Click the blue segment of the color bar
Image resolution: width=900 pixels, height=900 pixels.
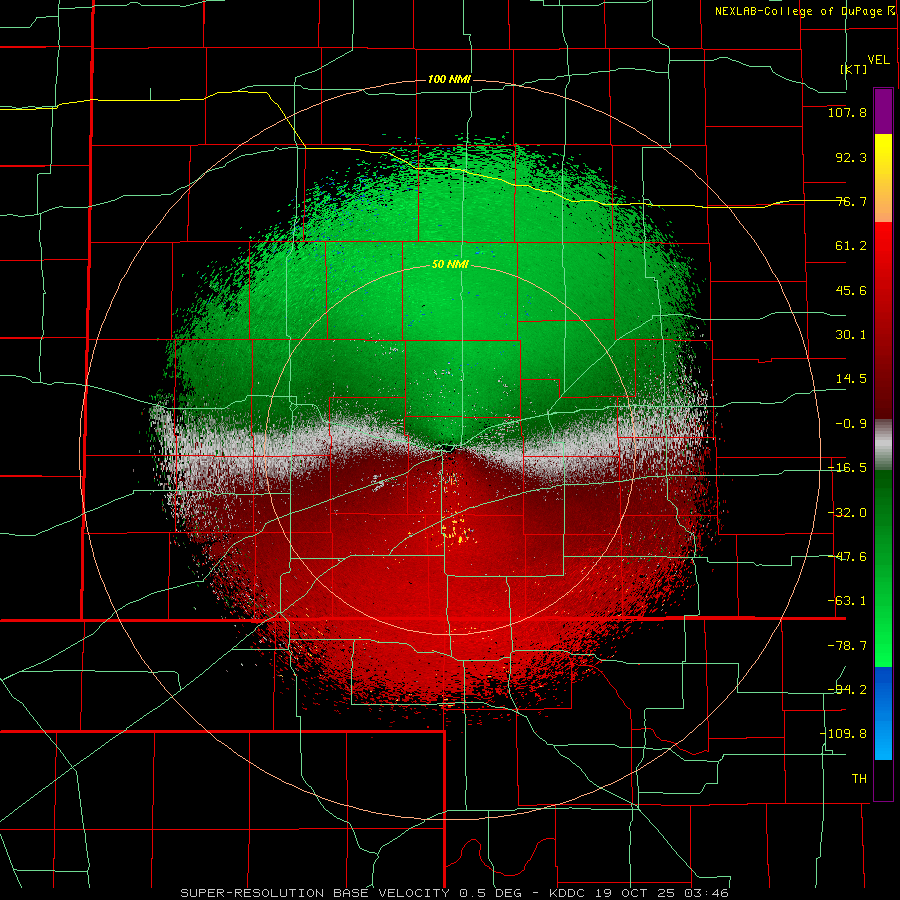point(883,713)
